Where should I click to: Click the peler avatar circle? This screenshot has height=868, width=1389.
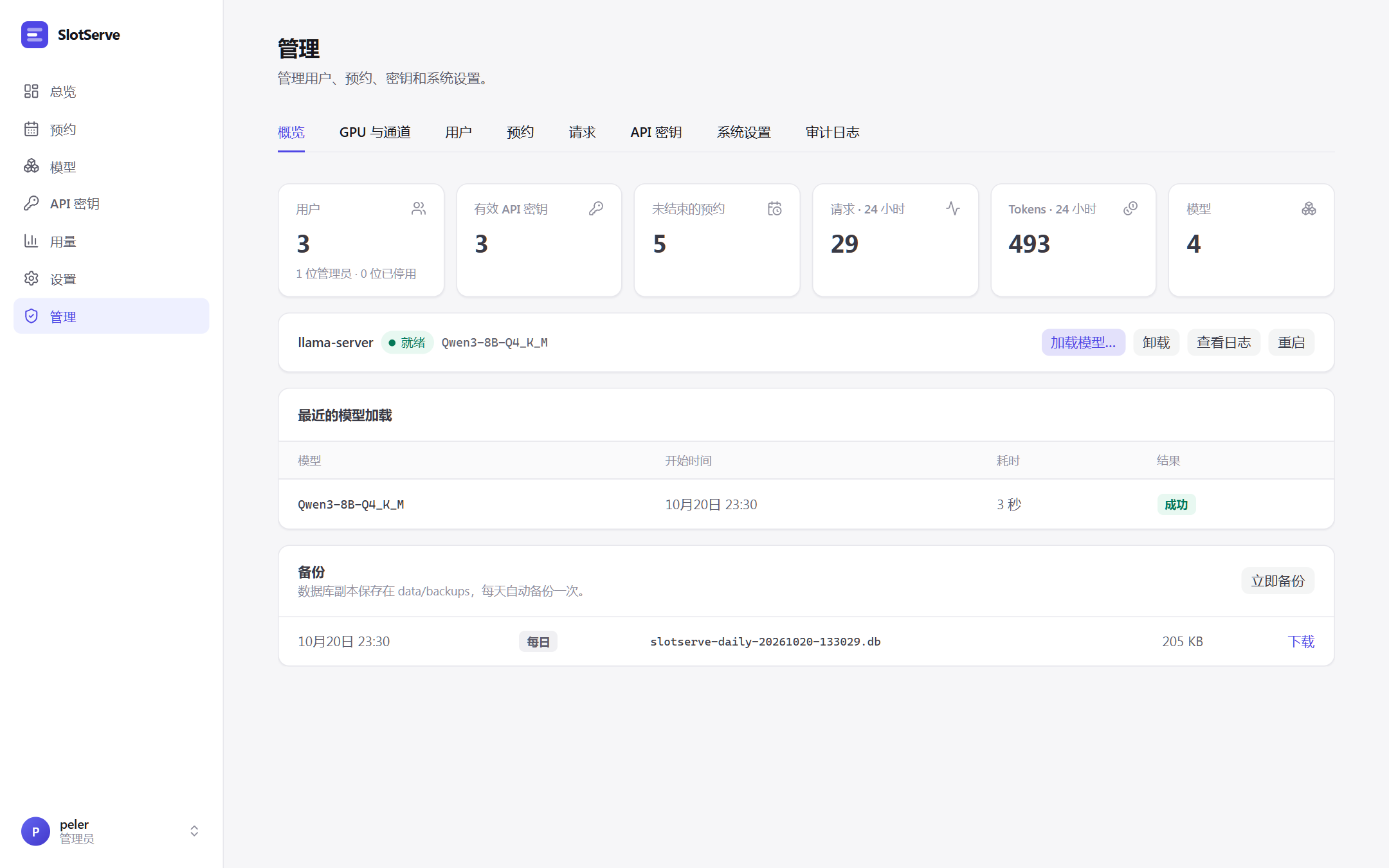pyautogui.click(x=35, y=831)
